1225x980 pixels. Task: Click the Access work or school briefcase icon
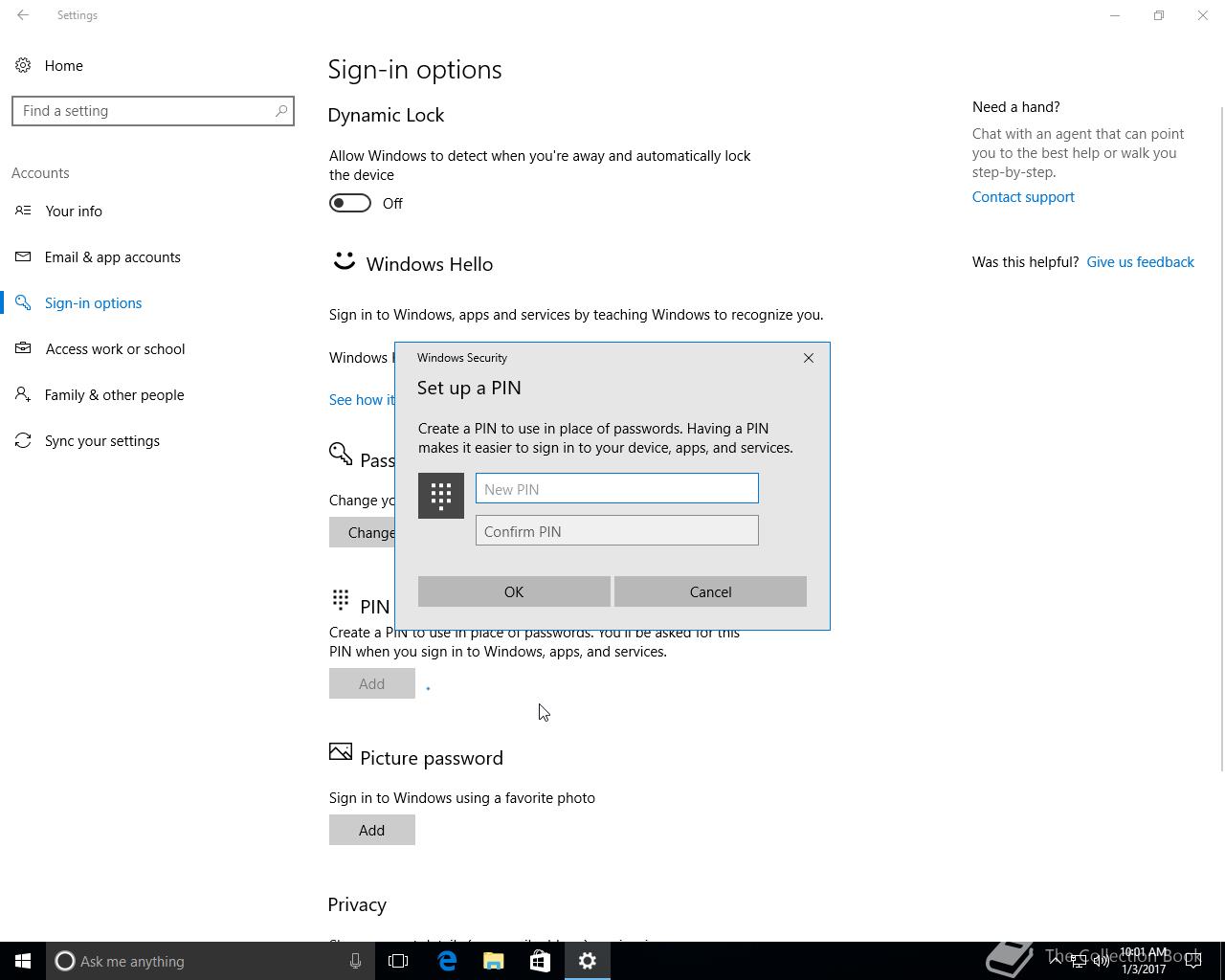[x=23, y=348]
